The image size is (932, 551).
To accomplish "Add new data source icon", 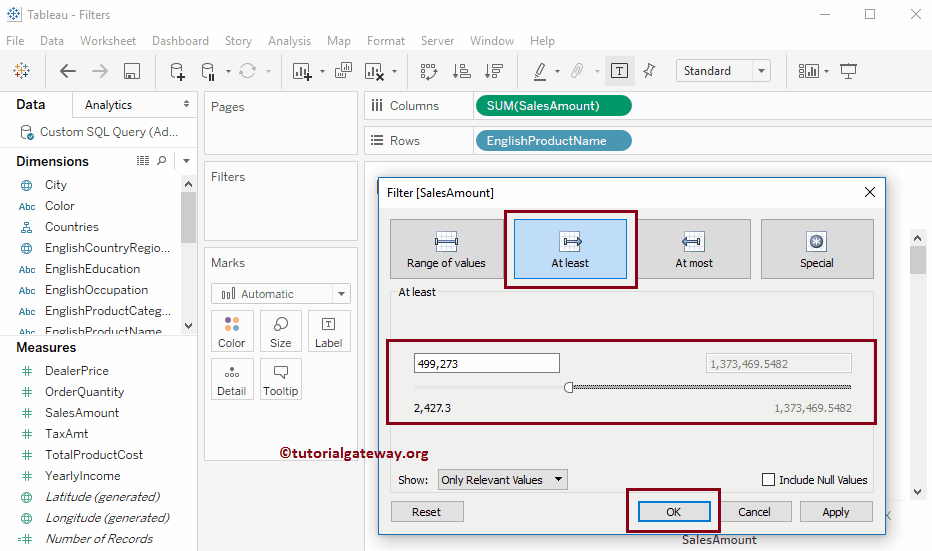I will click(x=177, y=71).
